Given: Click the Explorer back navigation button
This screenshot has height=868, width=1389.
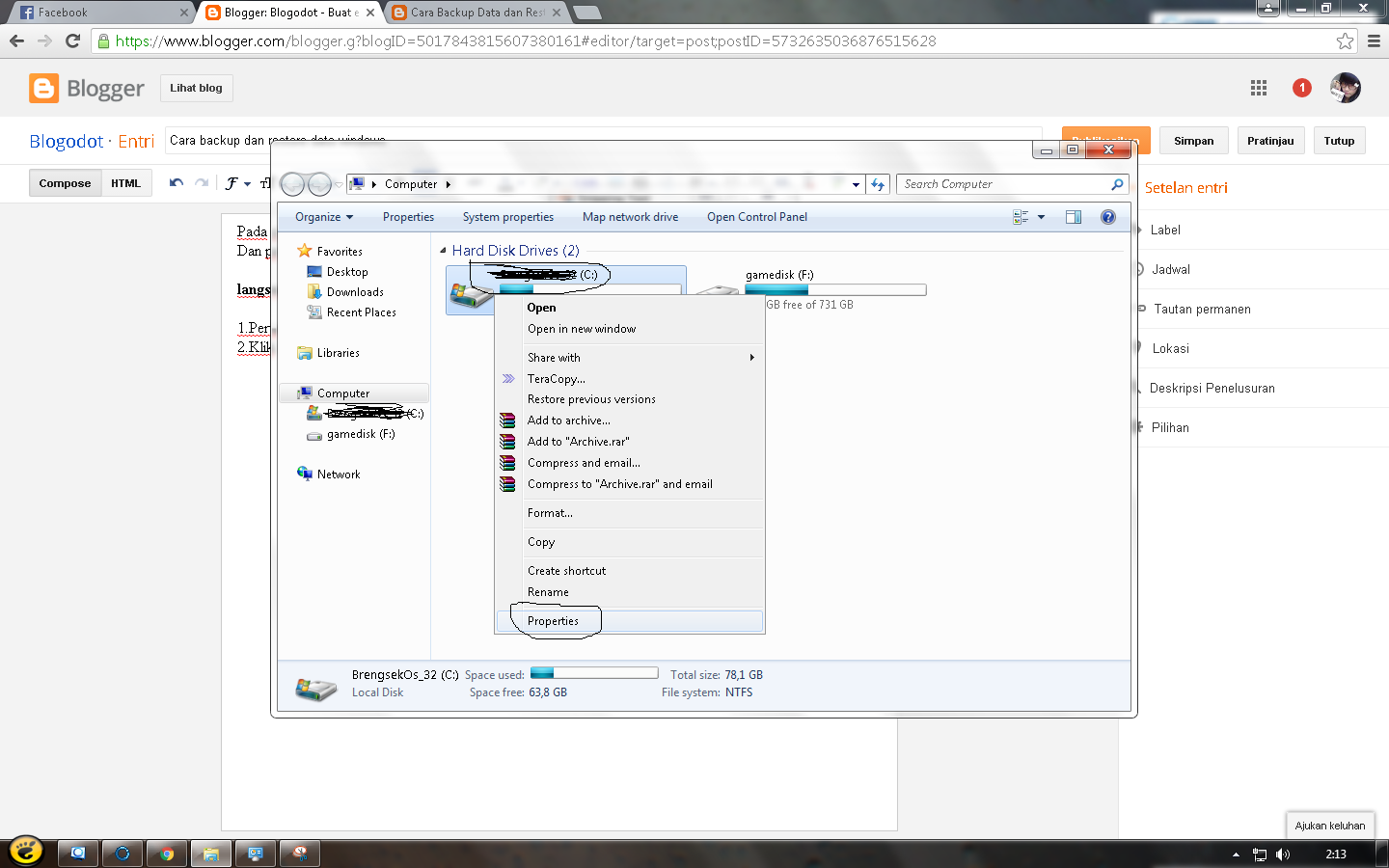Looking at the screenshot, I should (x=293, y=184).
